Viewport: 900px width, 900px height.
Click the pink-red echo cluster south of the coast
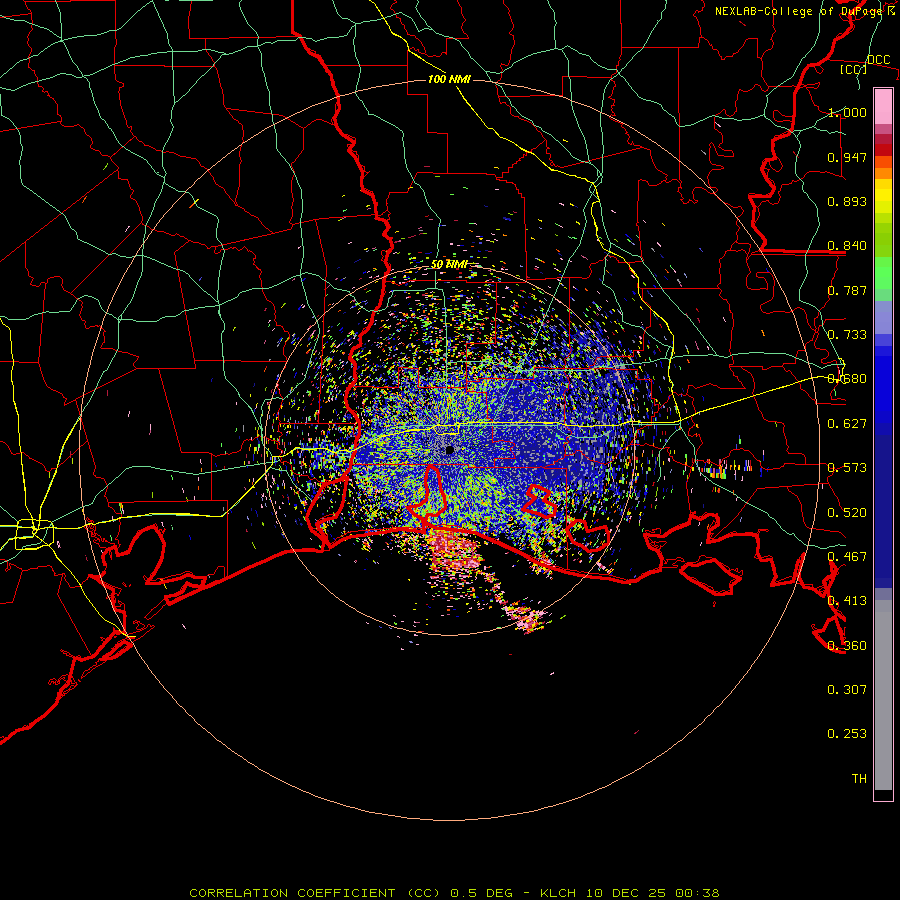coord(456,550)
